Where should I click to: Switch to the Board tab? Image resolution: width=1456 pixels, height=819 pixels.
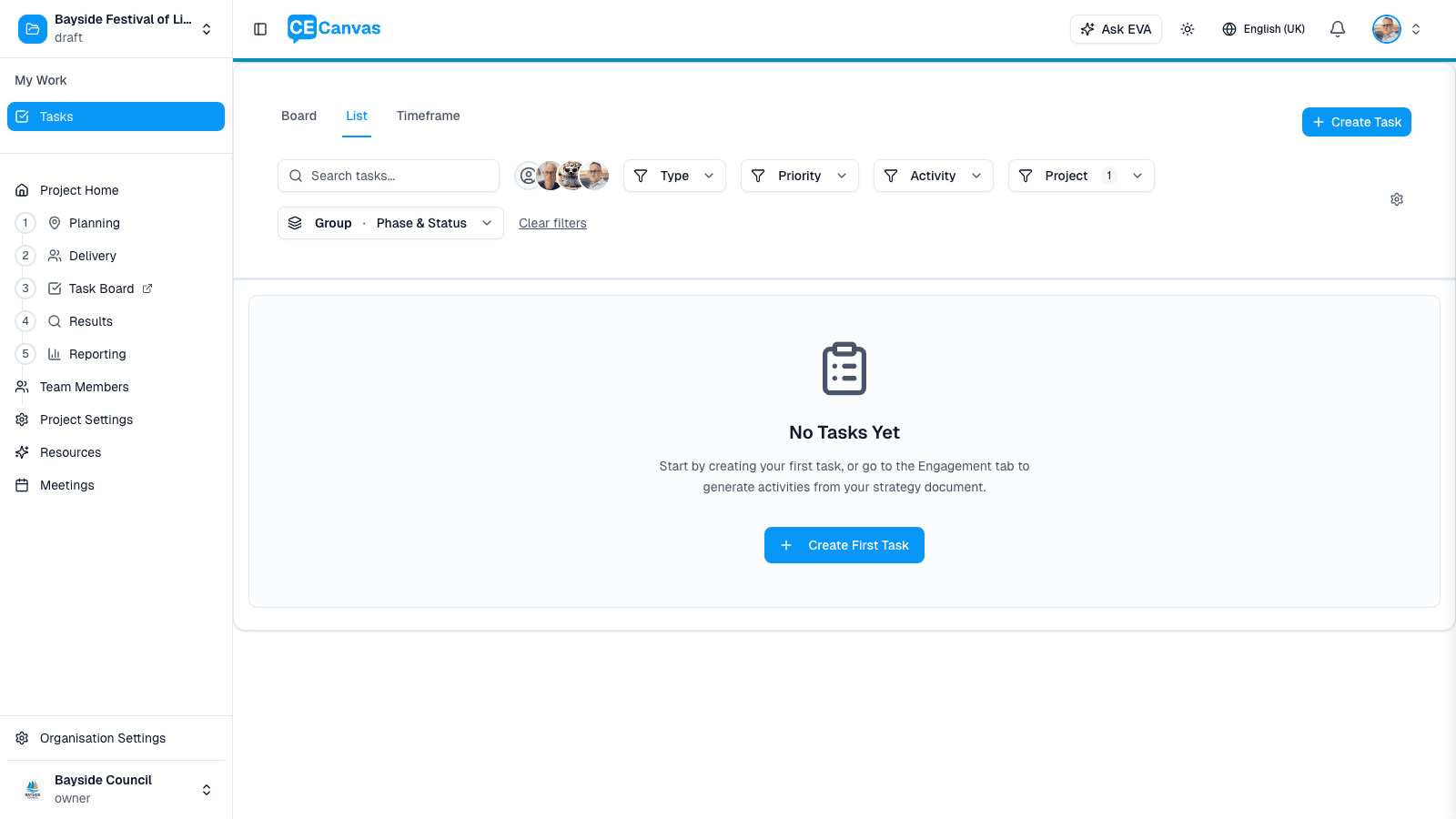(x=298, y=116)
